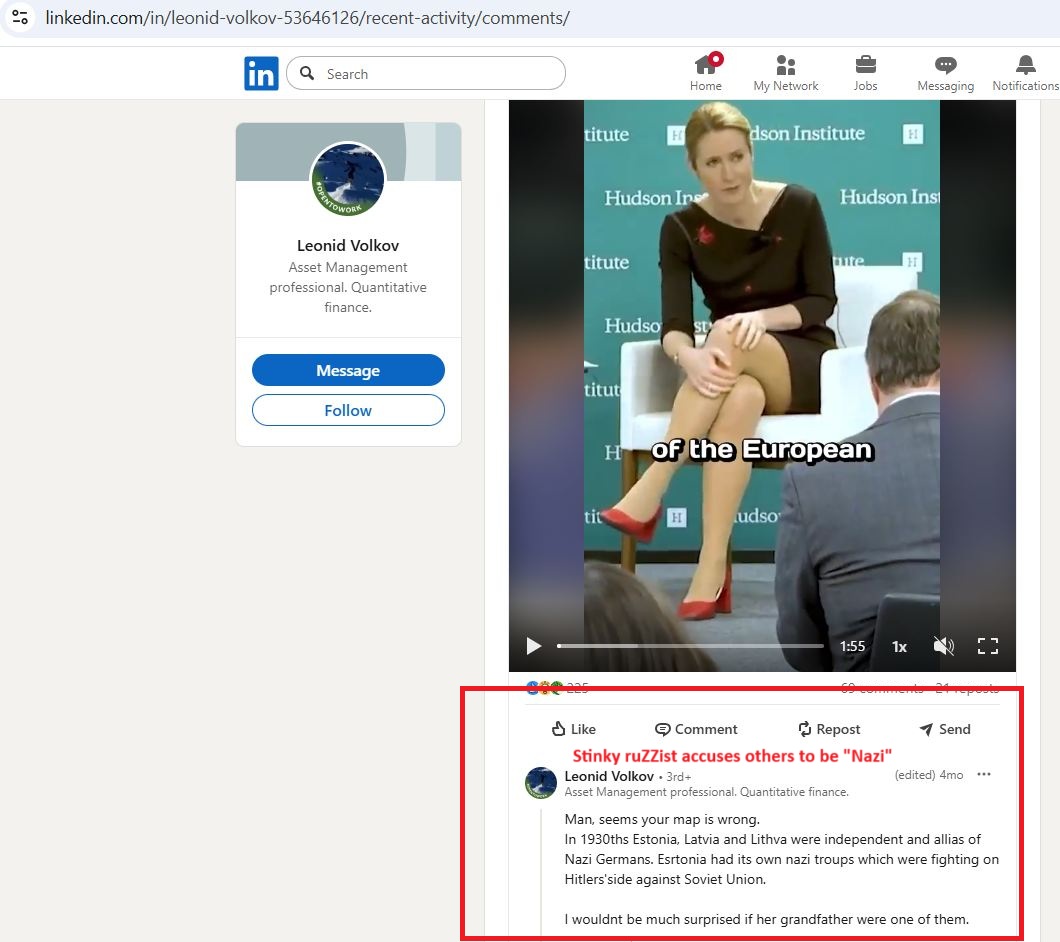Like the post
Screen dimensions: 1060x942
coord(574,729)
